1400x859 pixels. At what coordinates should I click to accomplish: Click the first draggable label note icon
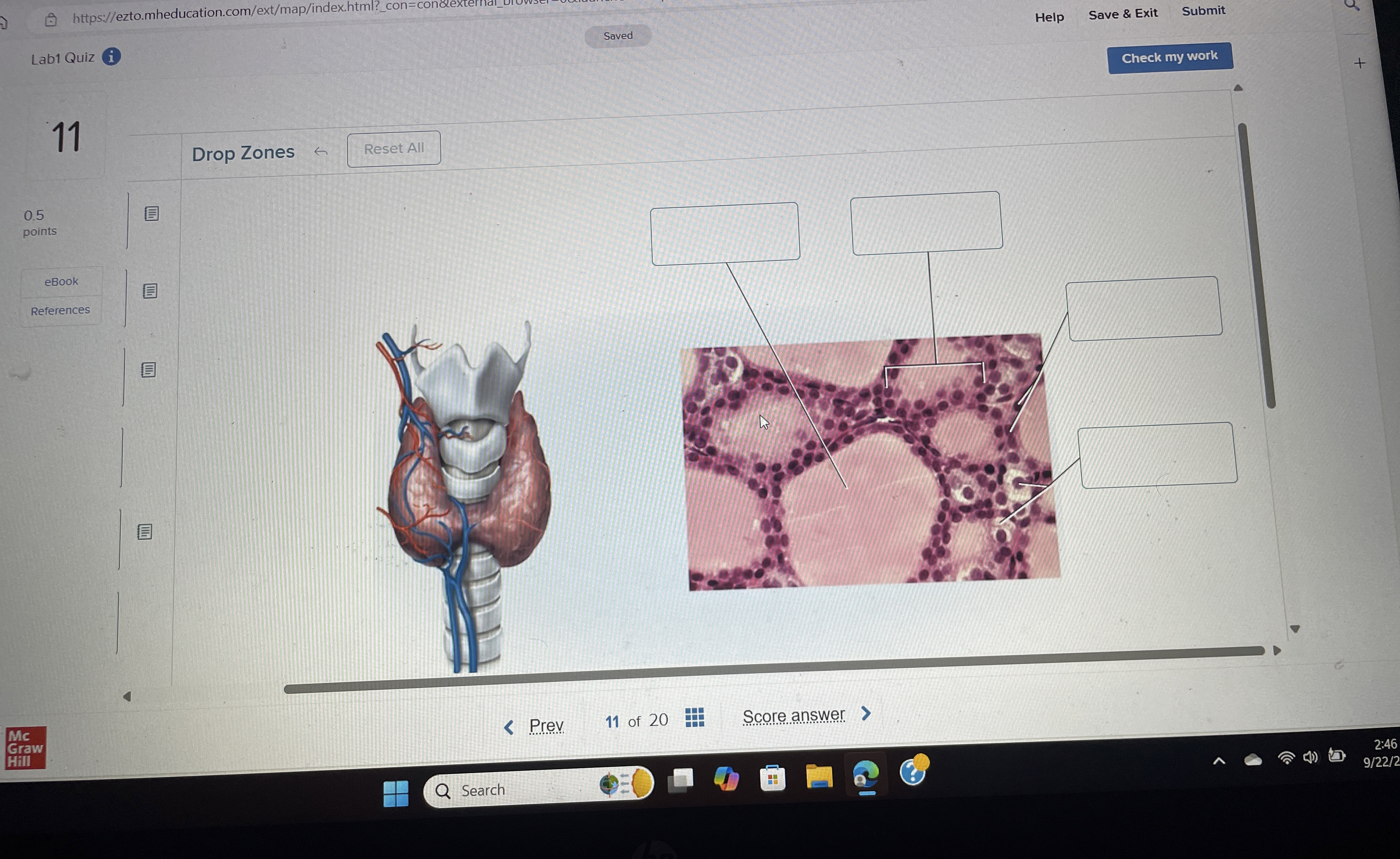click(151, 214)
